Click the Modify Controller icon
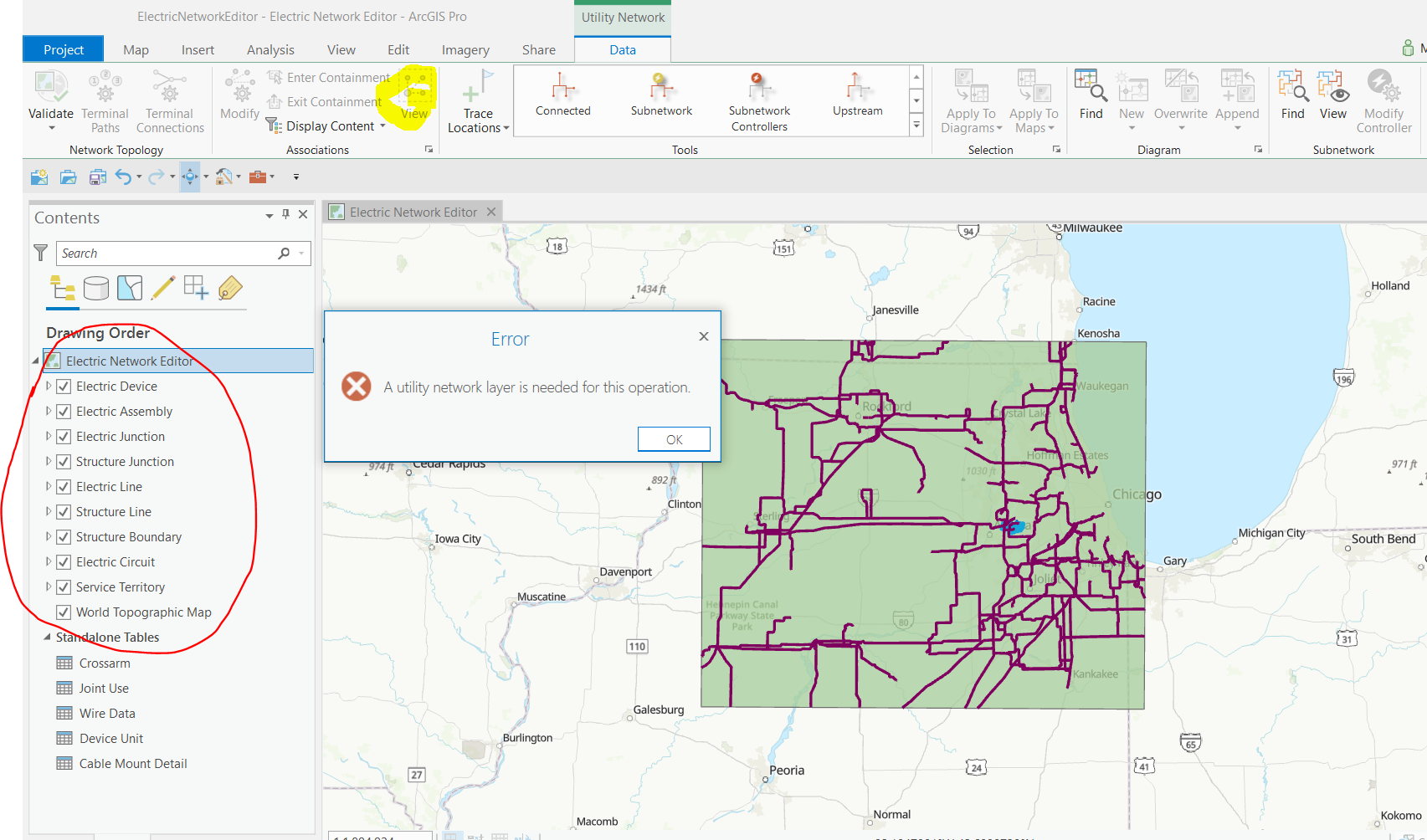Screen dimensions: 1427x840 click(x=1383, y=87)
